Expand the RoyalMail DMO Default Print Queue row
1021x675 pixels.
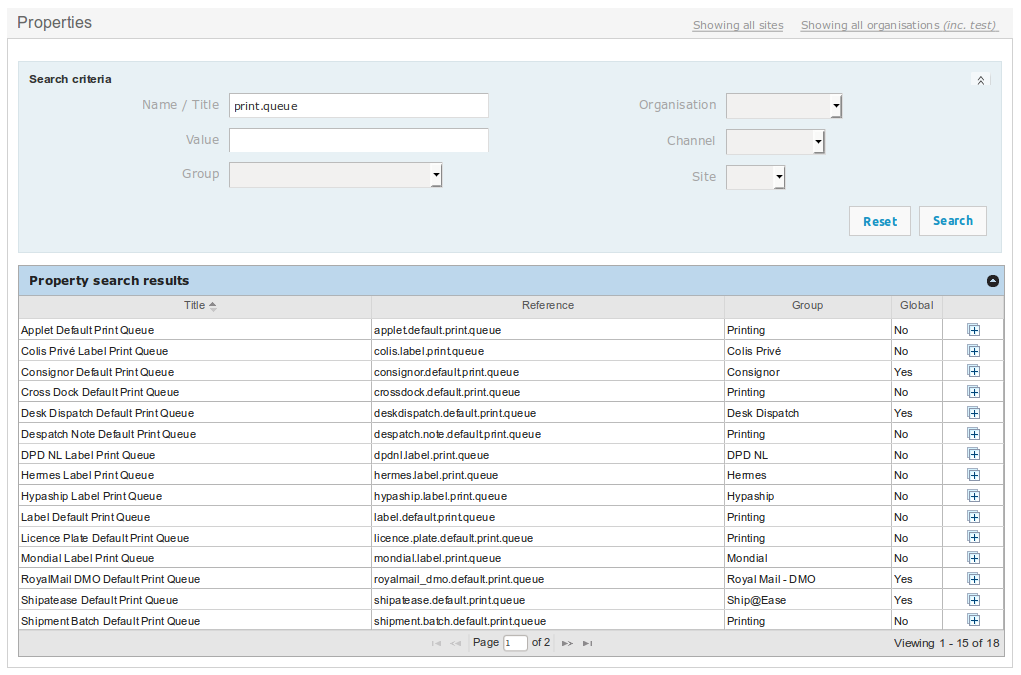coord(973,579)
